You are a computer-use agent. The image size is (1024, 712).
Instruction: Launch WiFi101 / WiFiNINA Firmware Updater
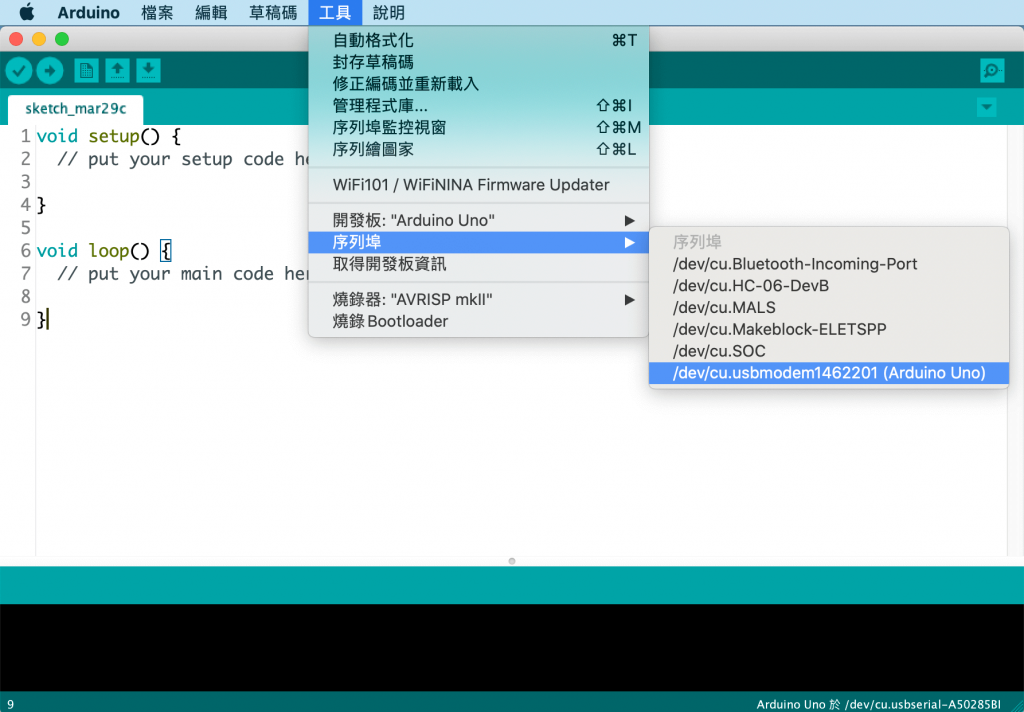(x=479, y=185)
